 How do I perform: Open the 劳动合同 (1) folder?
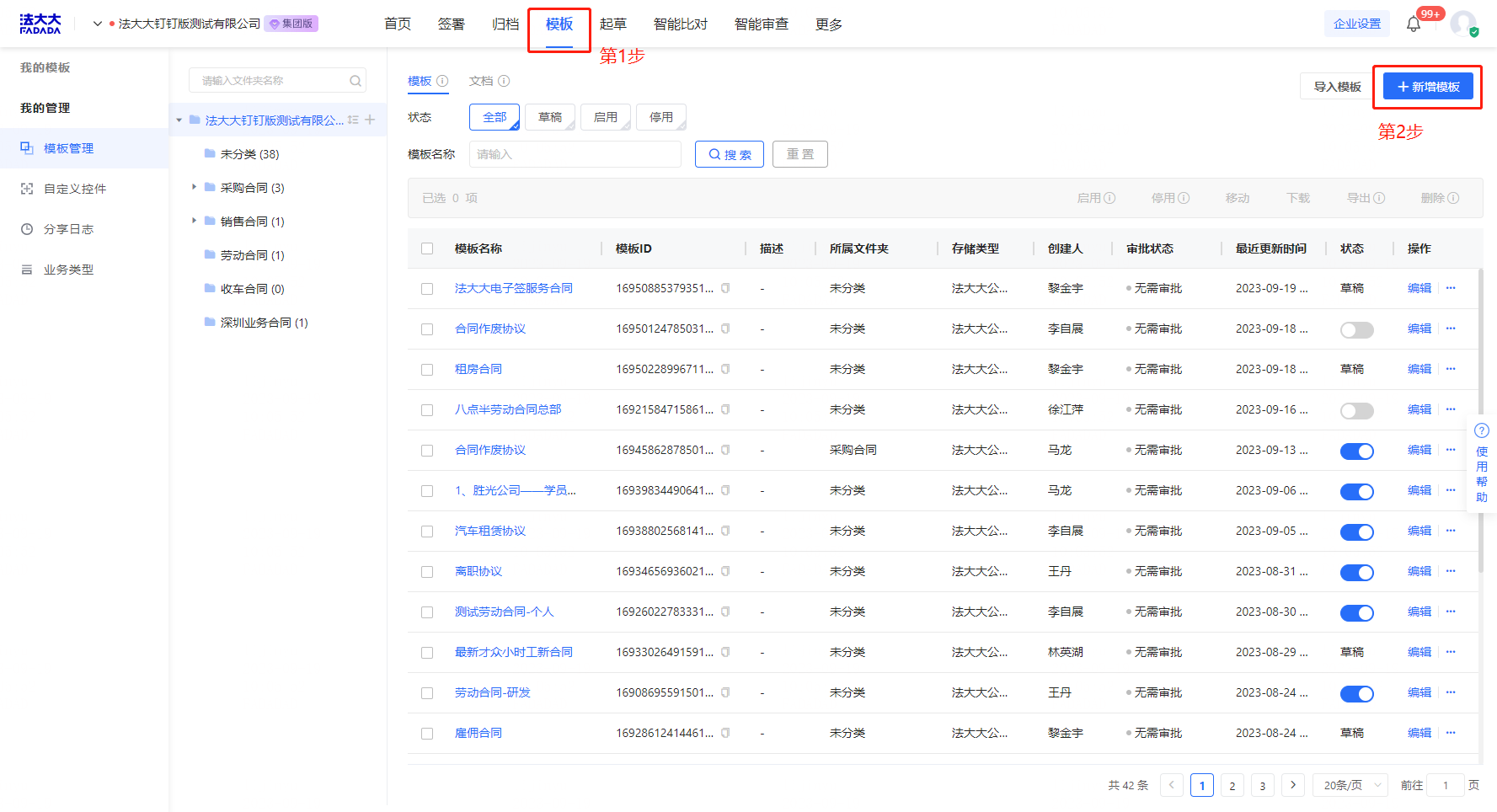pyautogui.click(x=252, y=255)
